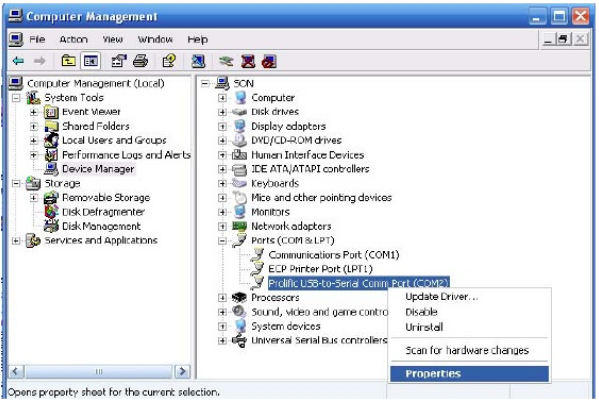Screen dimensions: 599x407
Task: Click the right arrow of left pane scrollbar
Action: coord(182,371)
